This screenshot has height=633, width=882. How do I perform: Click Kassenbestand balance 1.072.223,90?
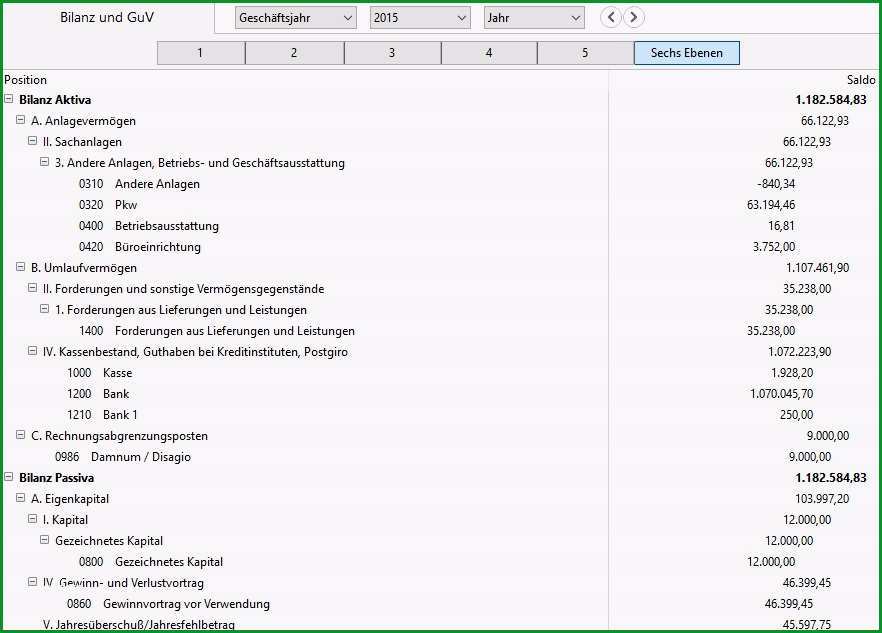pyautogui.click(x=800, y=352)
